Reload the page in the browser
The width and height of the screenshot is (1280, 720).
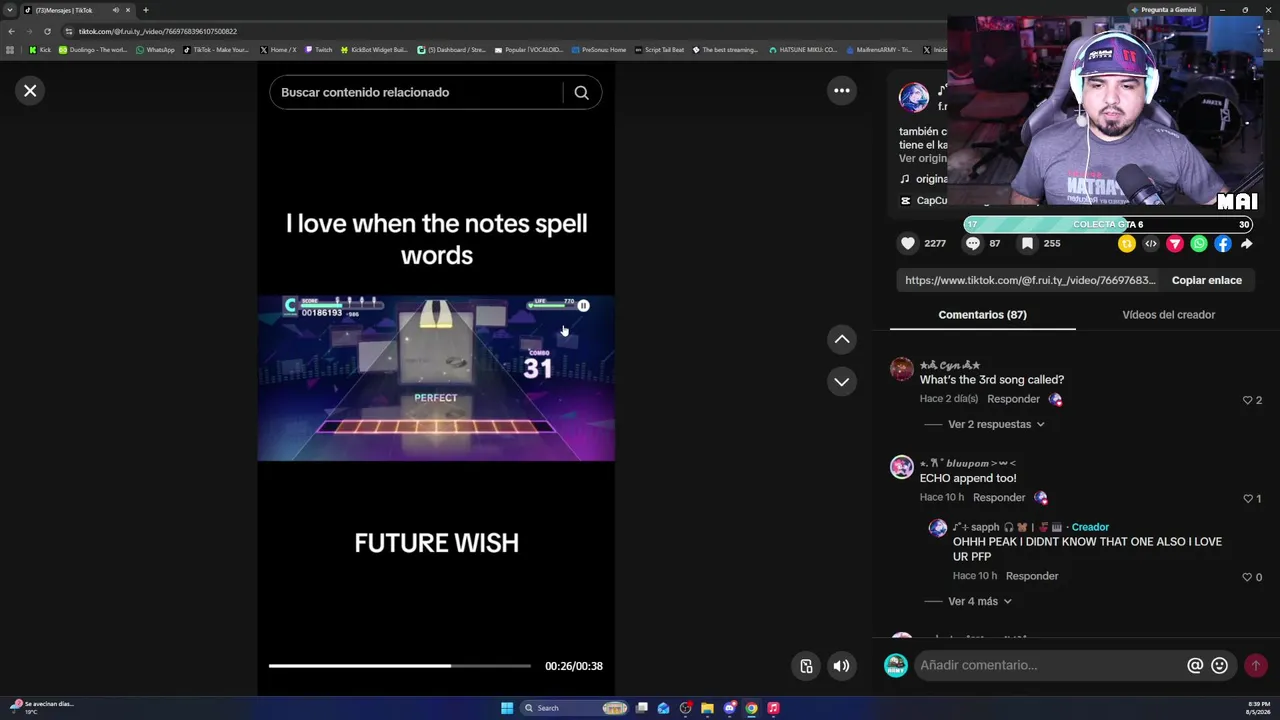tap(47, 31)
